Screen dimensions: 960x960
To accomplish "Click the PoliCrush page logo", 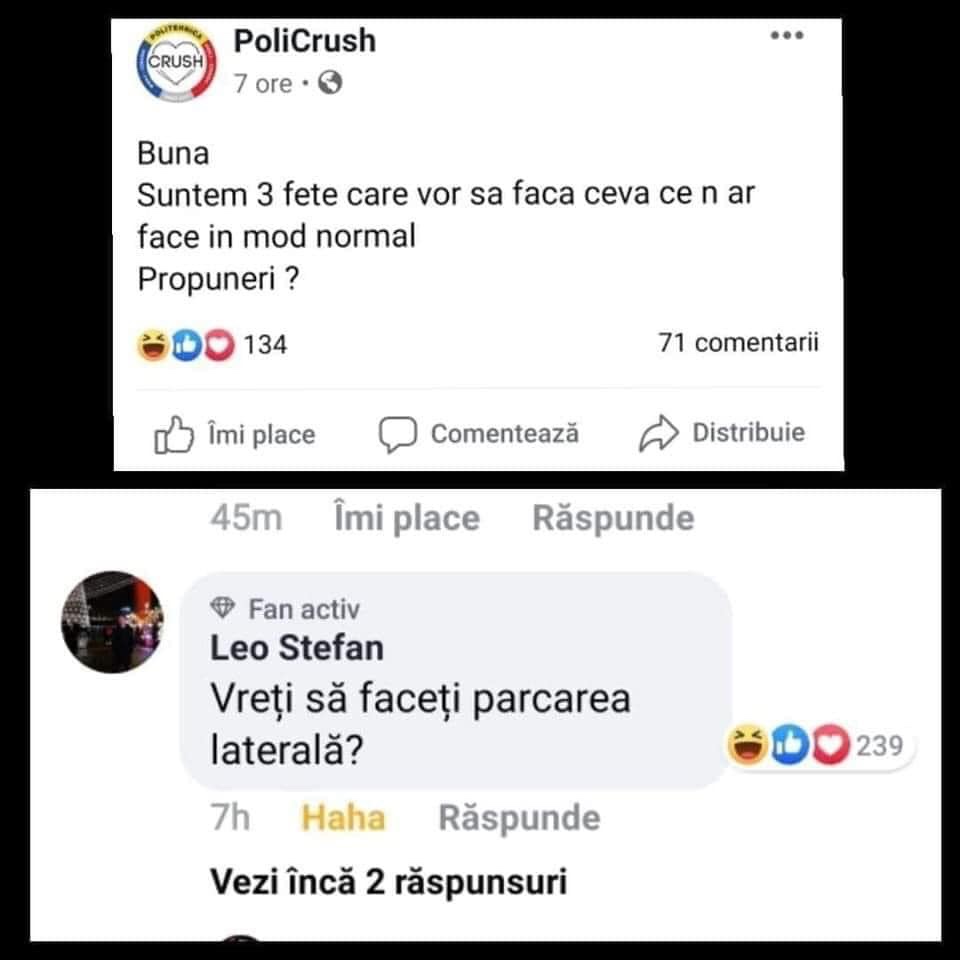I will pyautogui.click(x=175, y=62).
